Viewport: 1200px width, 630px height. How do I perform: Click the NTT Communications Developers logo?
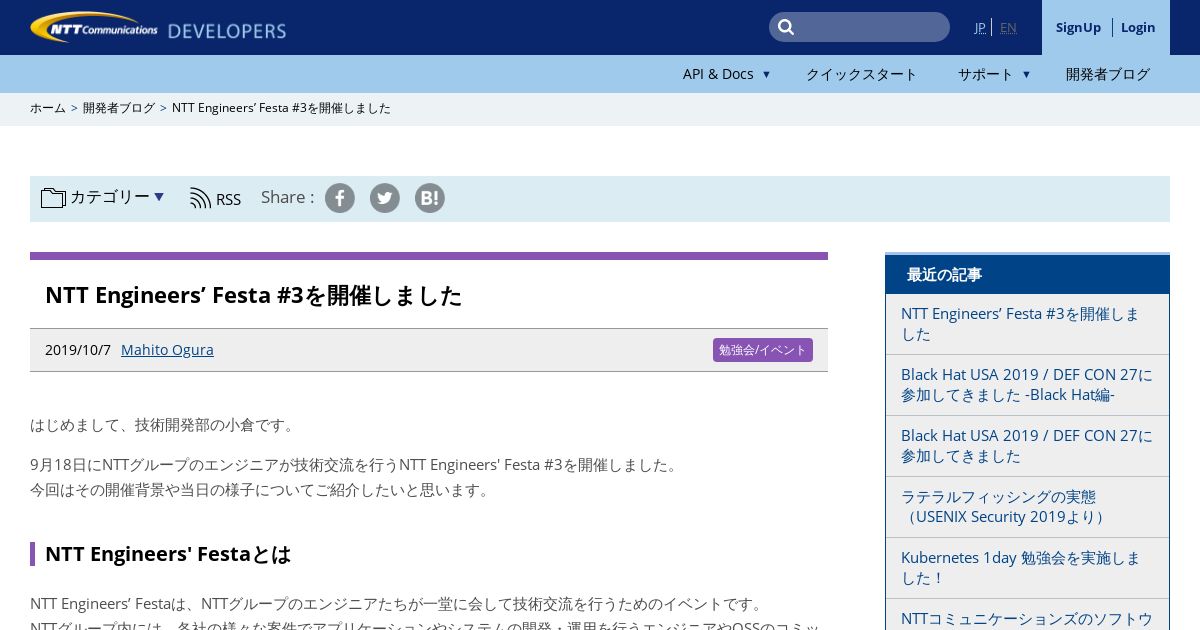[x=158, y=28]
